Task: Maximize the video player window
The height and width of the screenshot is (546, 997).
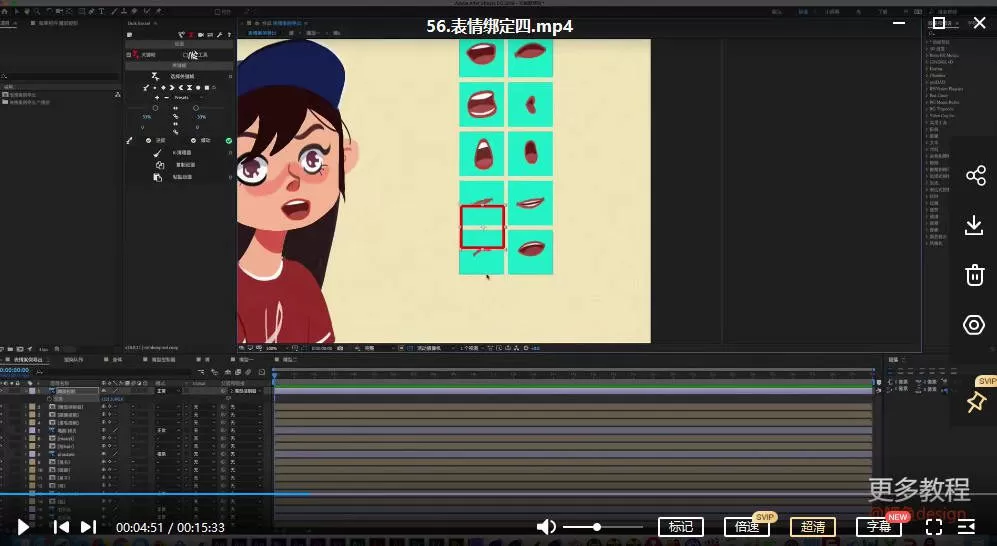Action: 939,22
